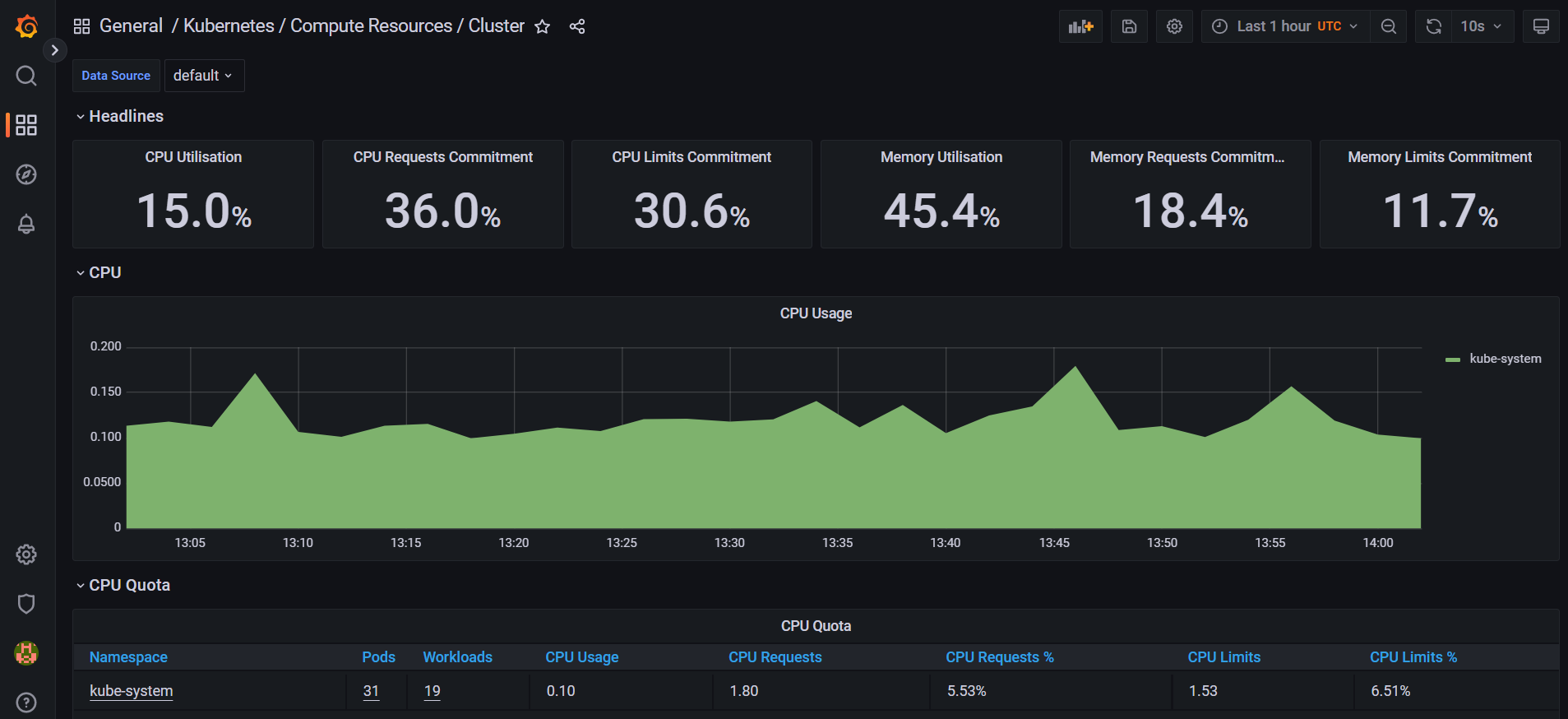Save dashboard with the disk icon
The height and width of the screenshot is (719, 1568).
1129,26
